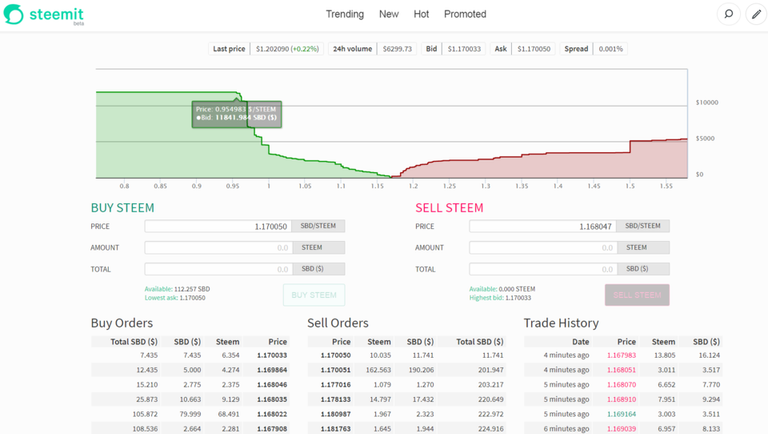Screen dimensions: 768x434
Task: Open search with the magnifier icon
Action: point(728,14)
